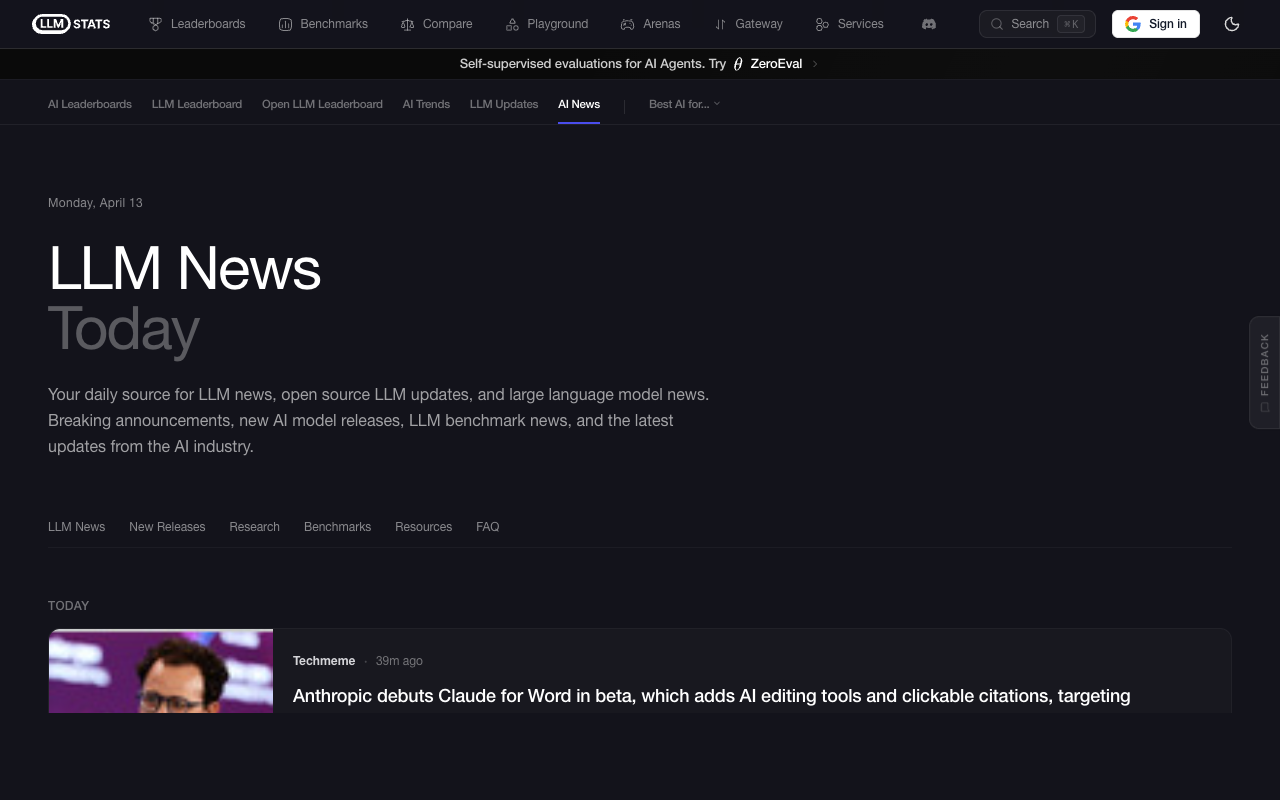1280x800 pixels.
Task: Click the Benchmarks chart icon
Action: coord(285,24)
